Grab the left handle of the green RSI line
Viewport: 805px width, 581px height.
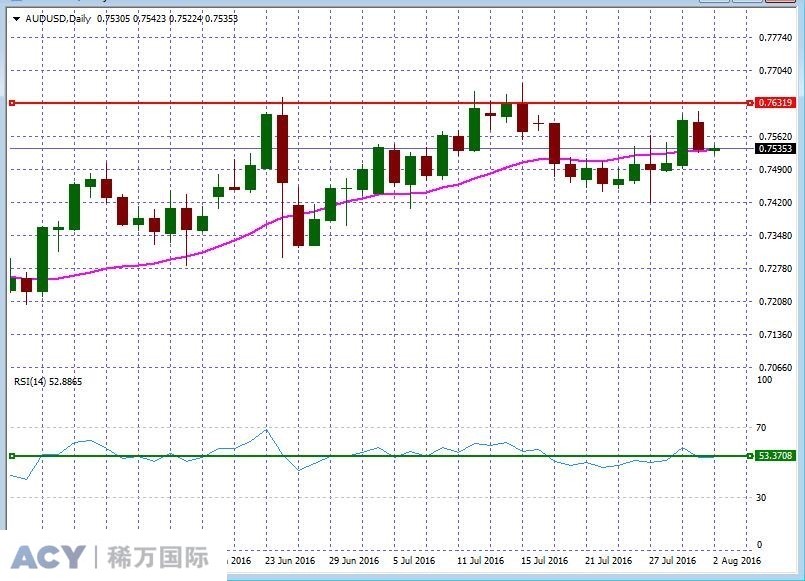(12, 456)
